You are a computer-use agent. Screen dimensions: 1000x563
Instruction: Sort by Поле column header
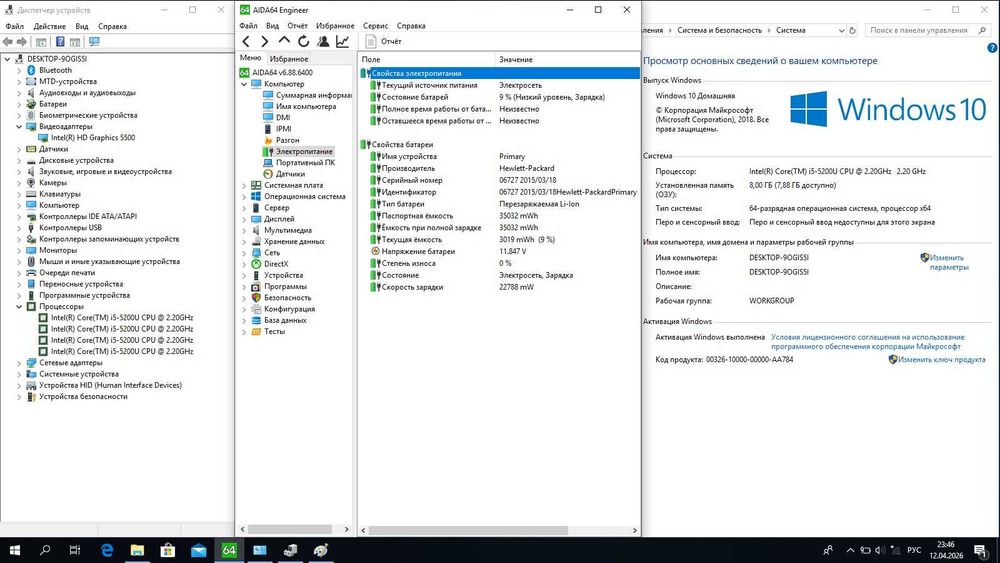(426, 59)
